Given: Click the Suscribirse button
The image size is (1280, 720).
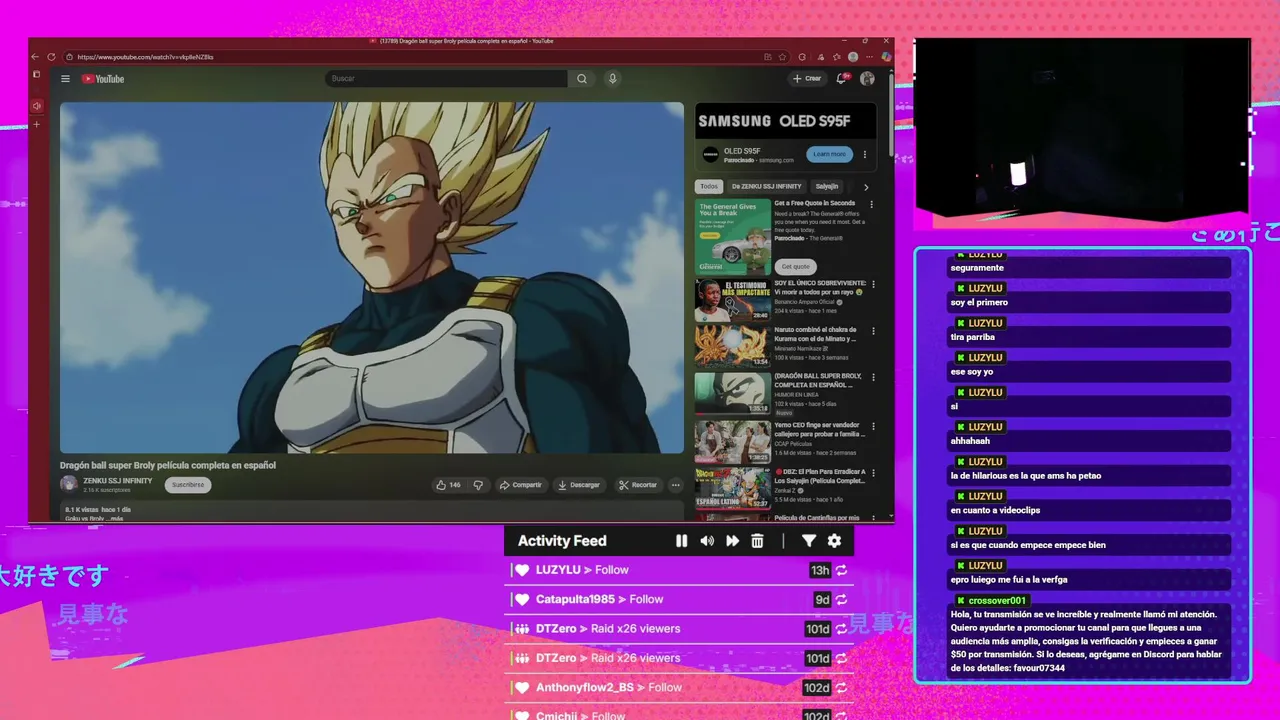Looking at the screenshot, I should click(188, 485).
